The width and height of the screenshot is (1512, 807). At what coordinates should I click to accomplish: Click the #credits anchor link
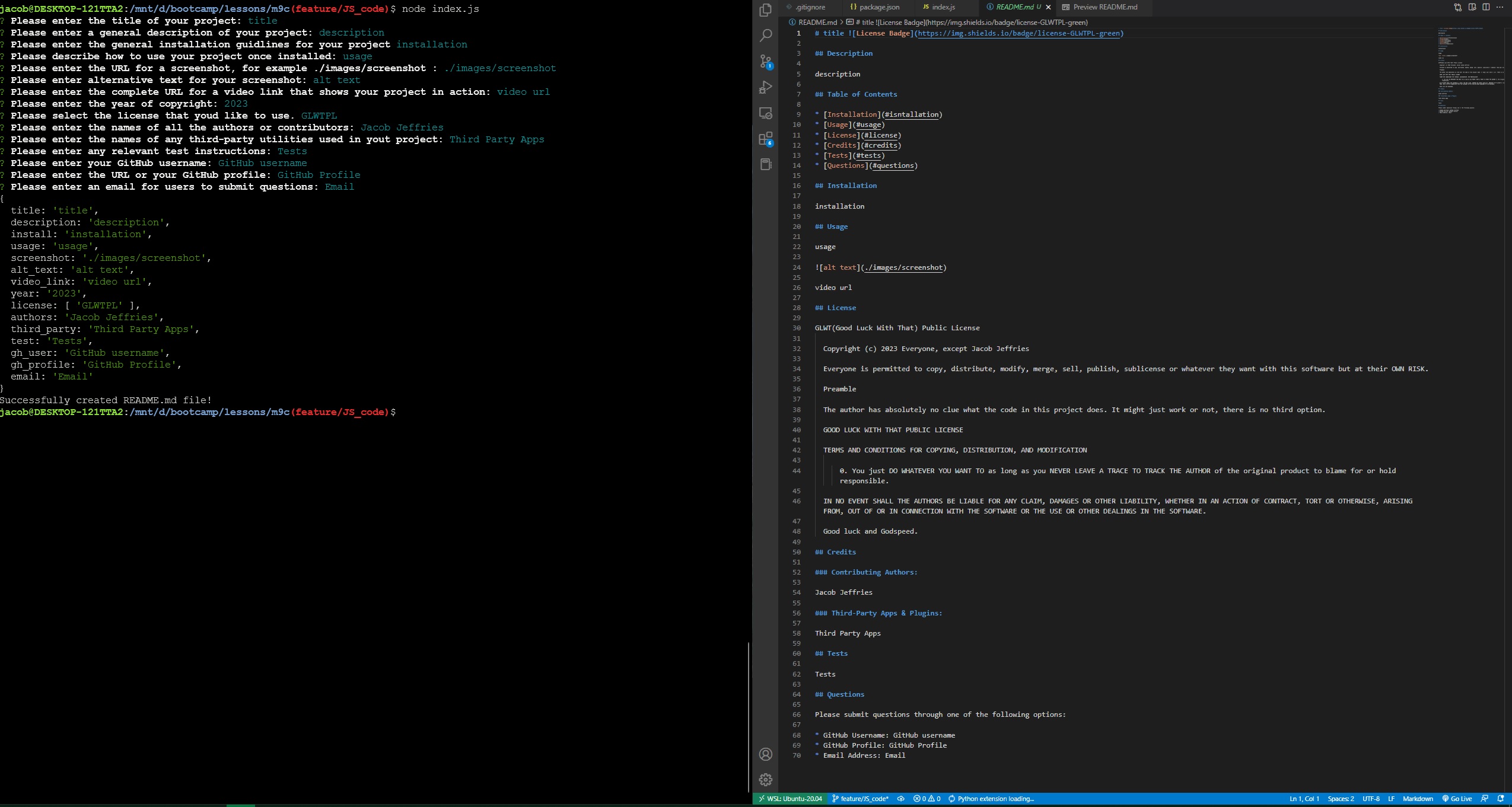(x=881, y=145)
